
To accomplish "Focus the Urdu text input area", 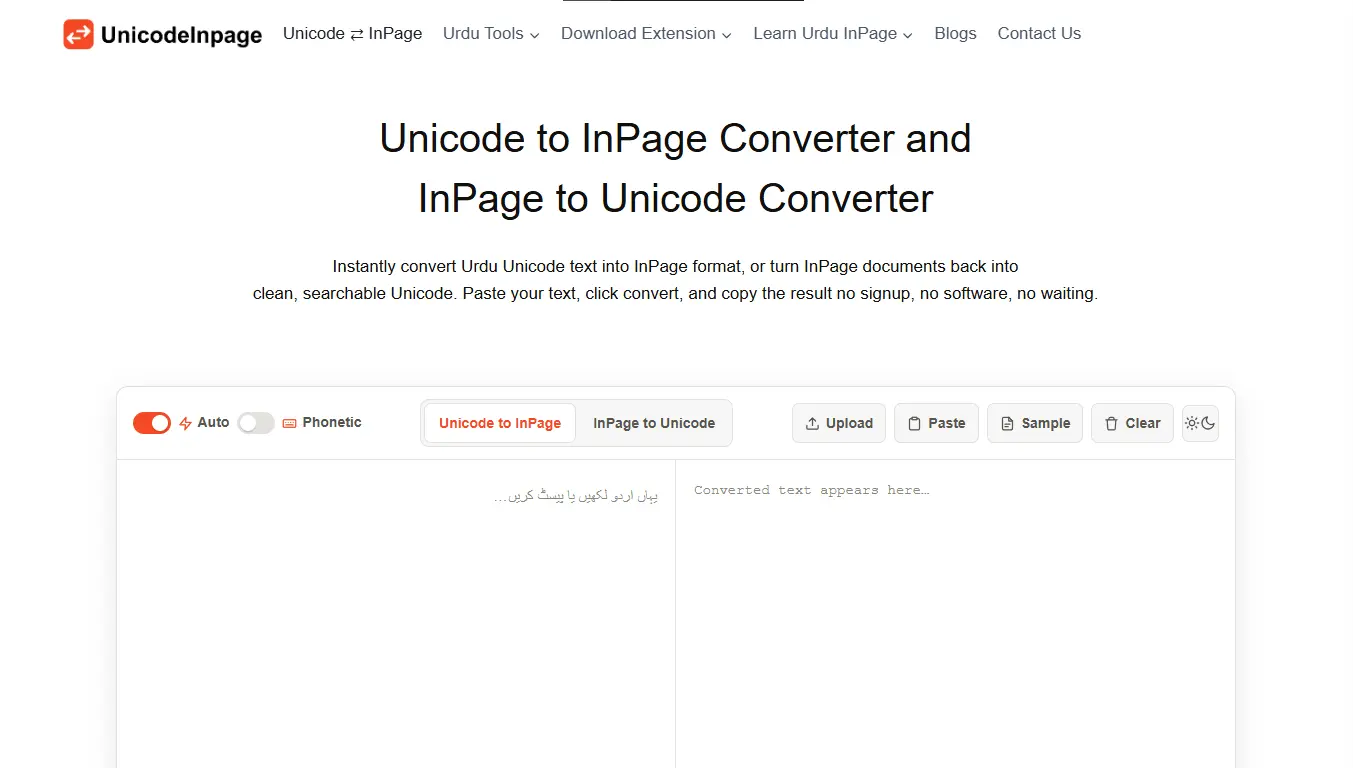I will 396,614.
